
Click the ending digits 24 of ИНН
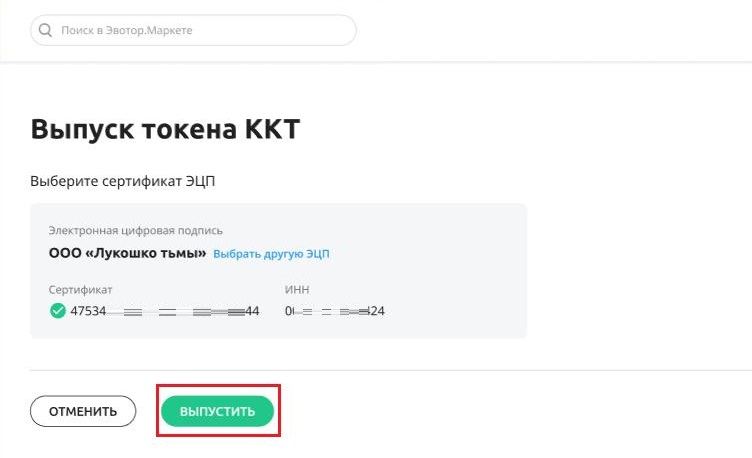[377, 311]
